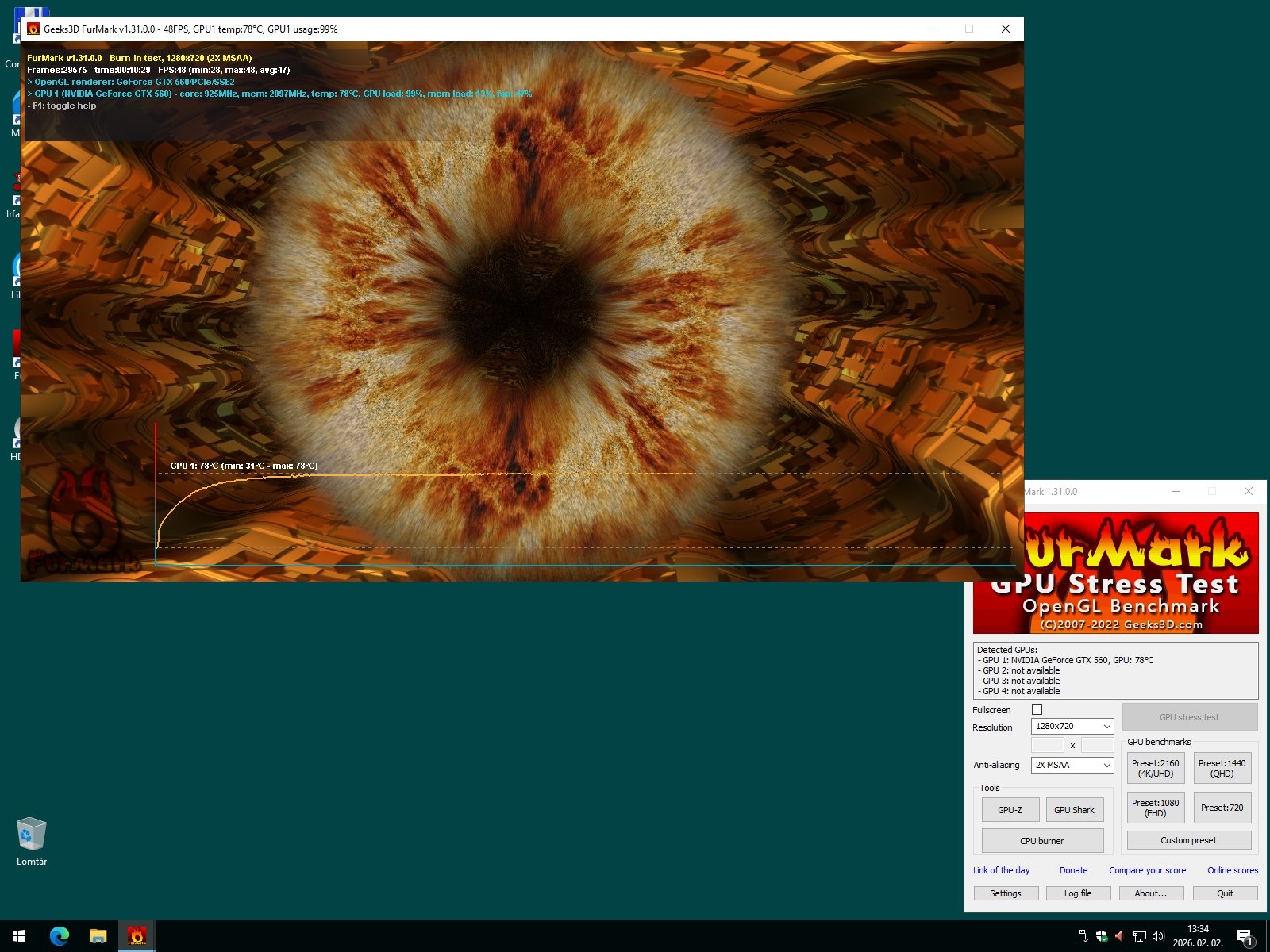Screen dimensions: 1270x952
Task: Click the red speaker tray icon
Action: point(1119,936)
